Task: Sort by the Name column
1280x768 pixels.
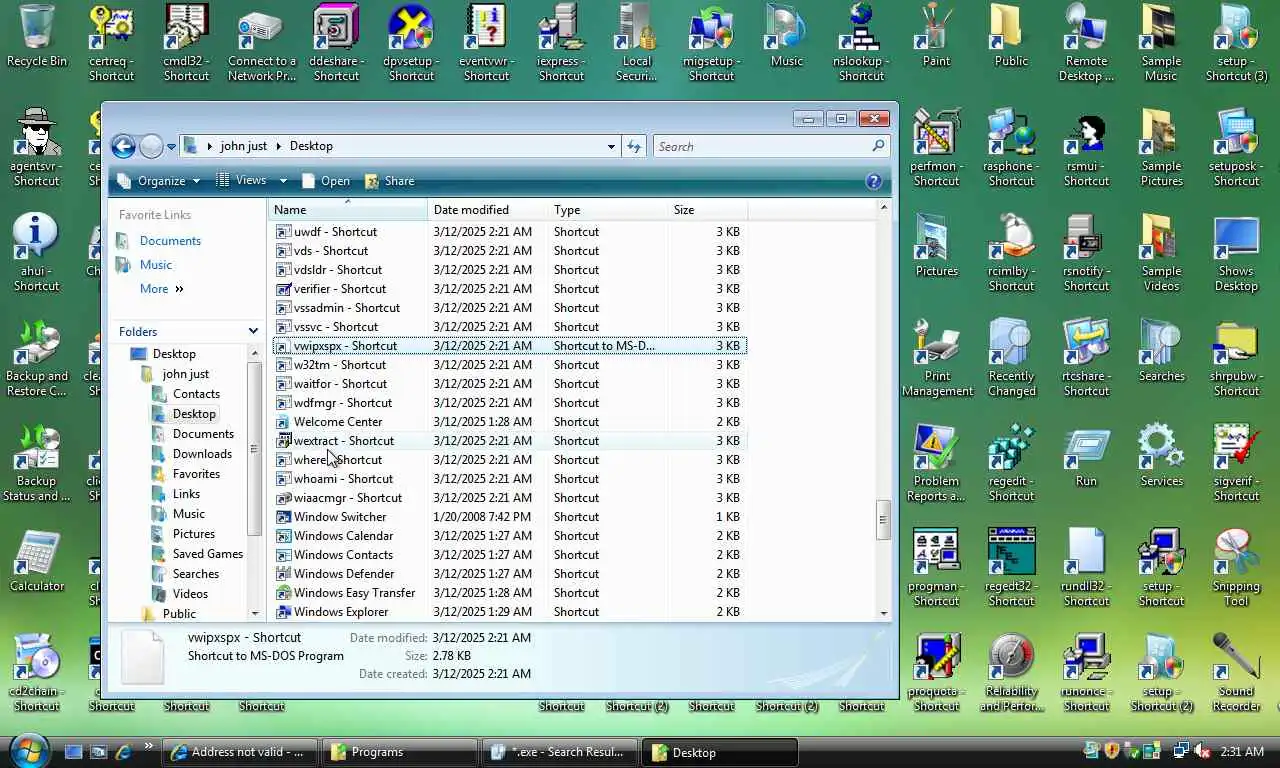Action: (348, 210)
